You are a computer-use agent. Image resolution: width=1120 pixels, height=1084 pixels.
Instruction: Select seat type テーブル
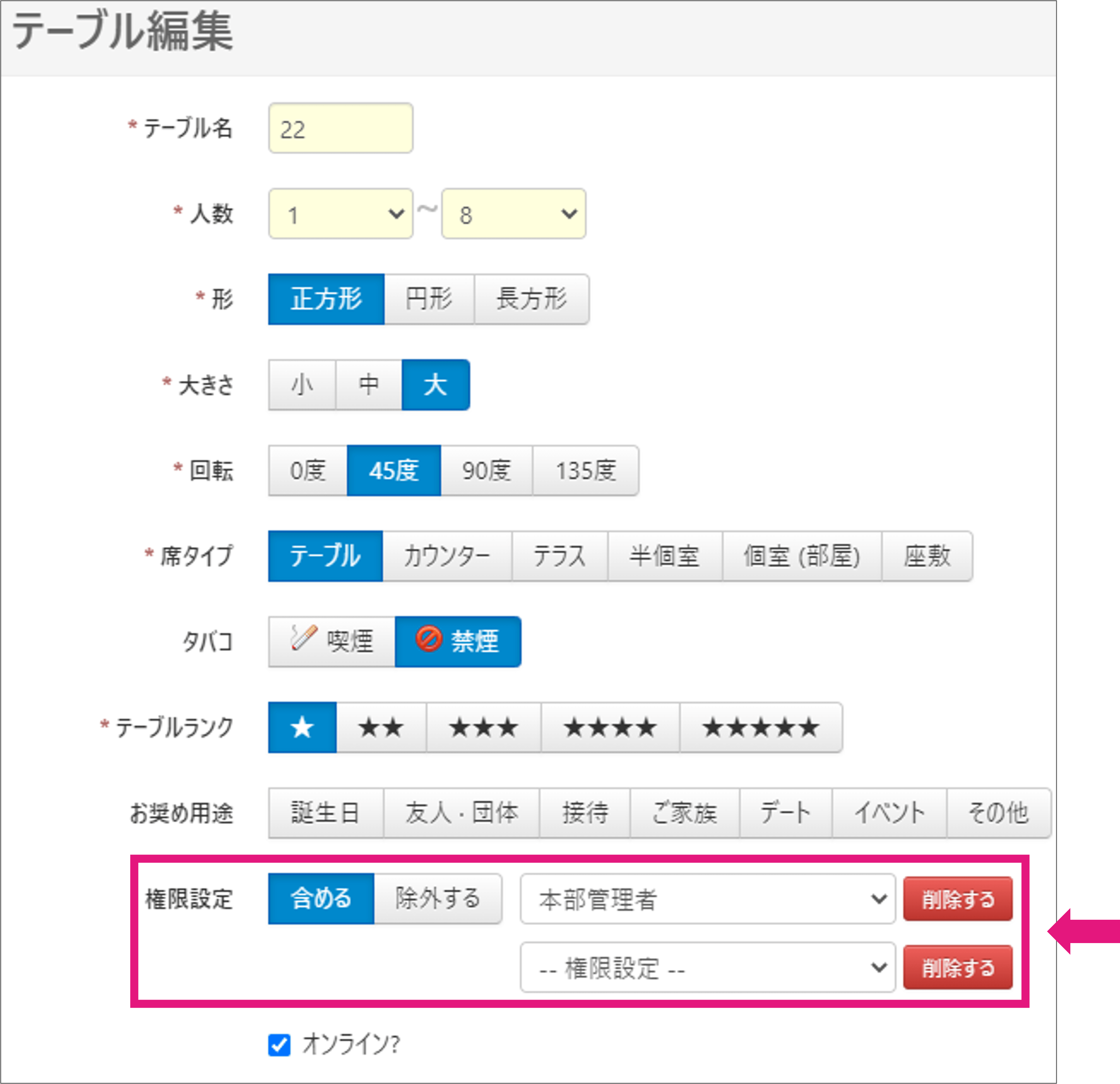[x=326, y=556]
